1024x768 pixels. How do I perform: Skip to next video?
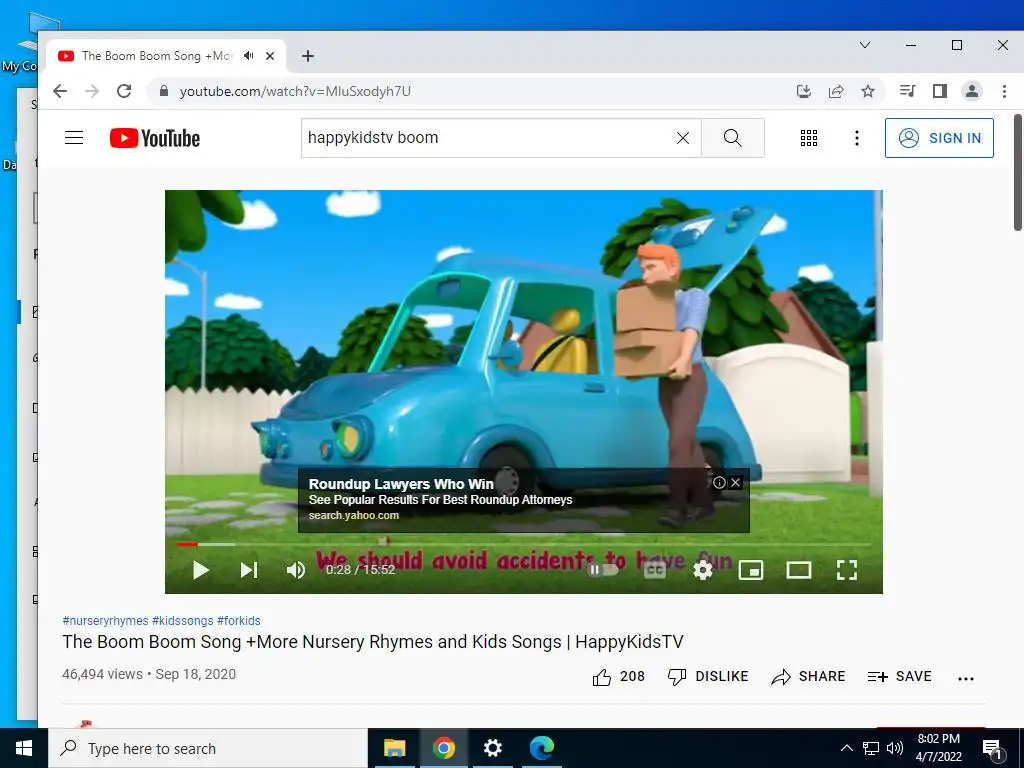pos(249,570)
